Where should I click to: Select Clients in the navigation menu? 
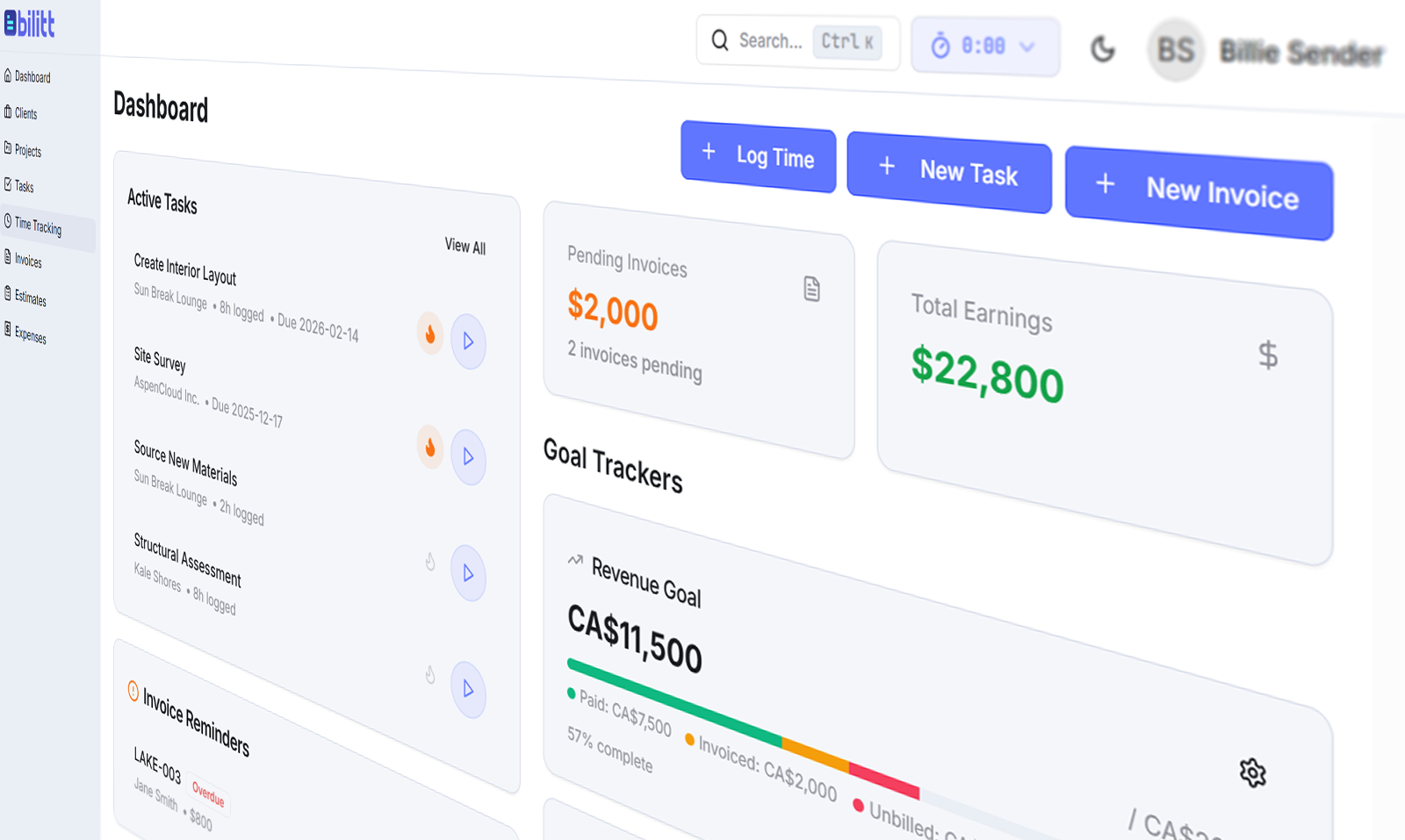25,113
